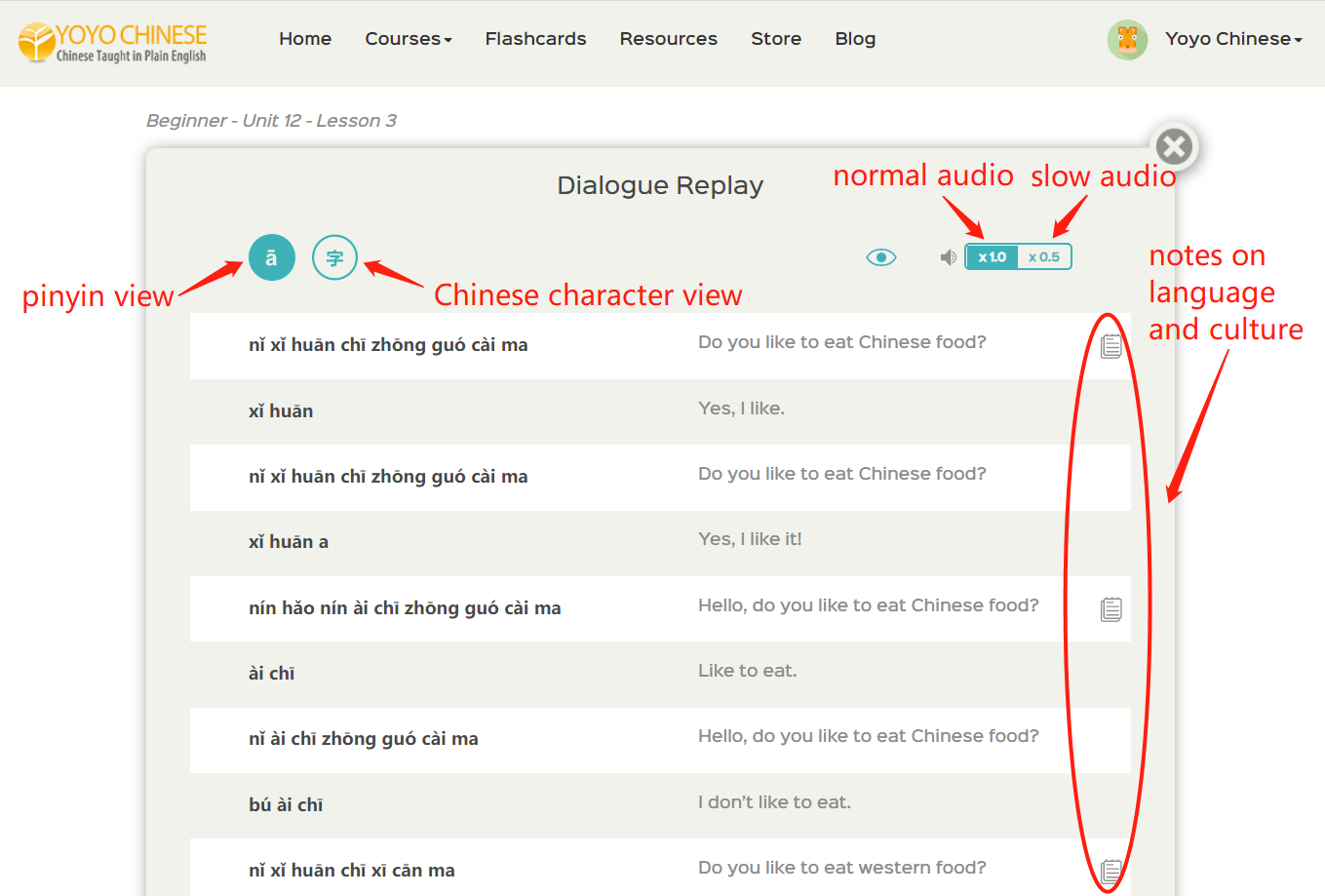Expand the Courses dropdown menu
1325x896 pixels.
[x=408, y=39]
